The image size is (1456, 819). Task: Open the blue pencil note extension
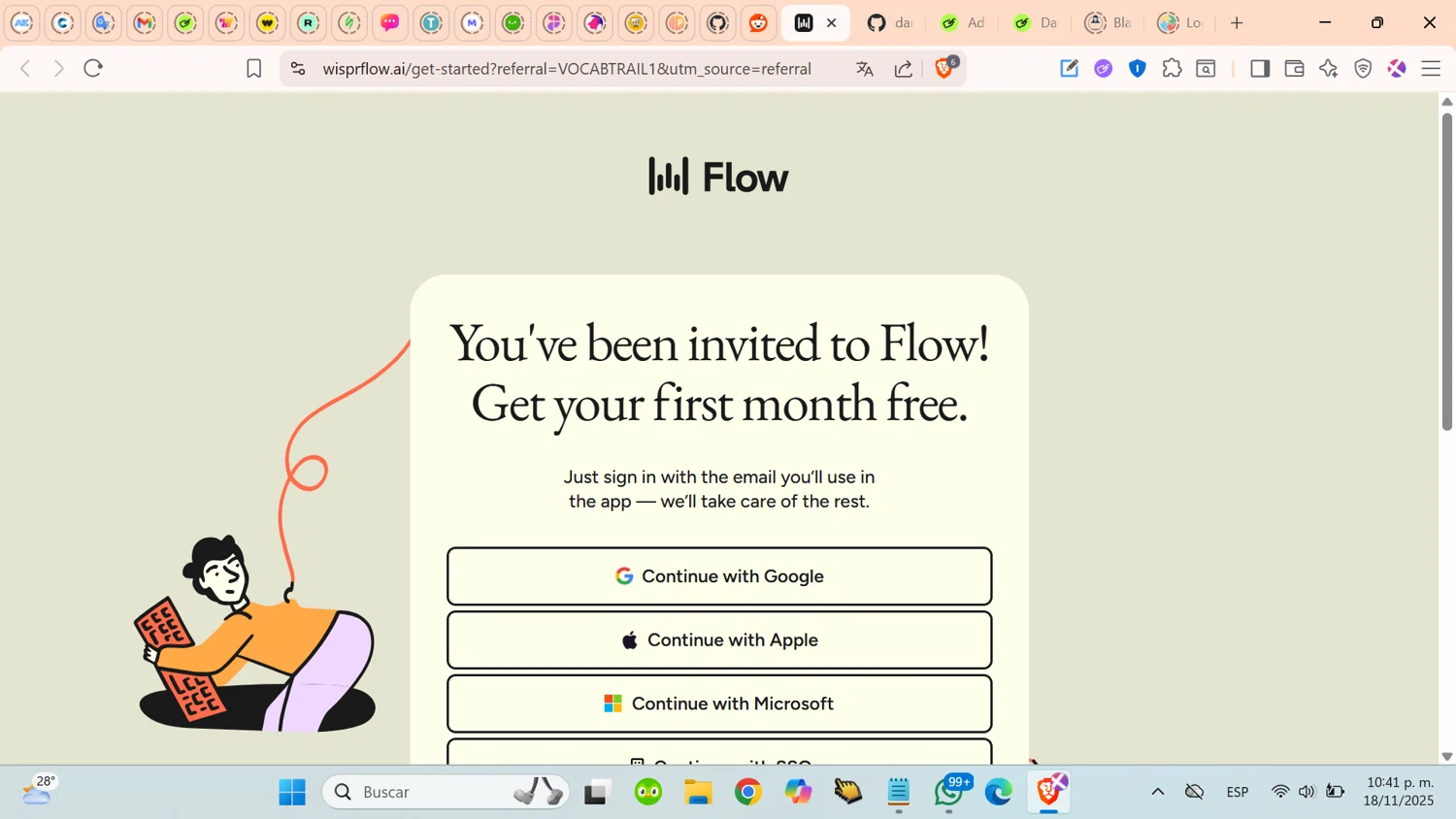1069,68
